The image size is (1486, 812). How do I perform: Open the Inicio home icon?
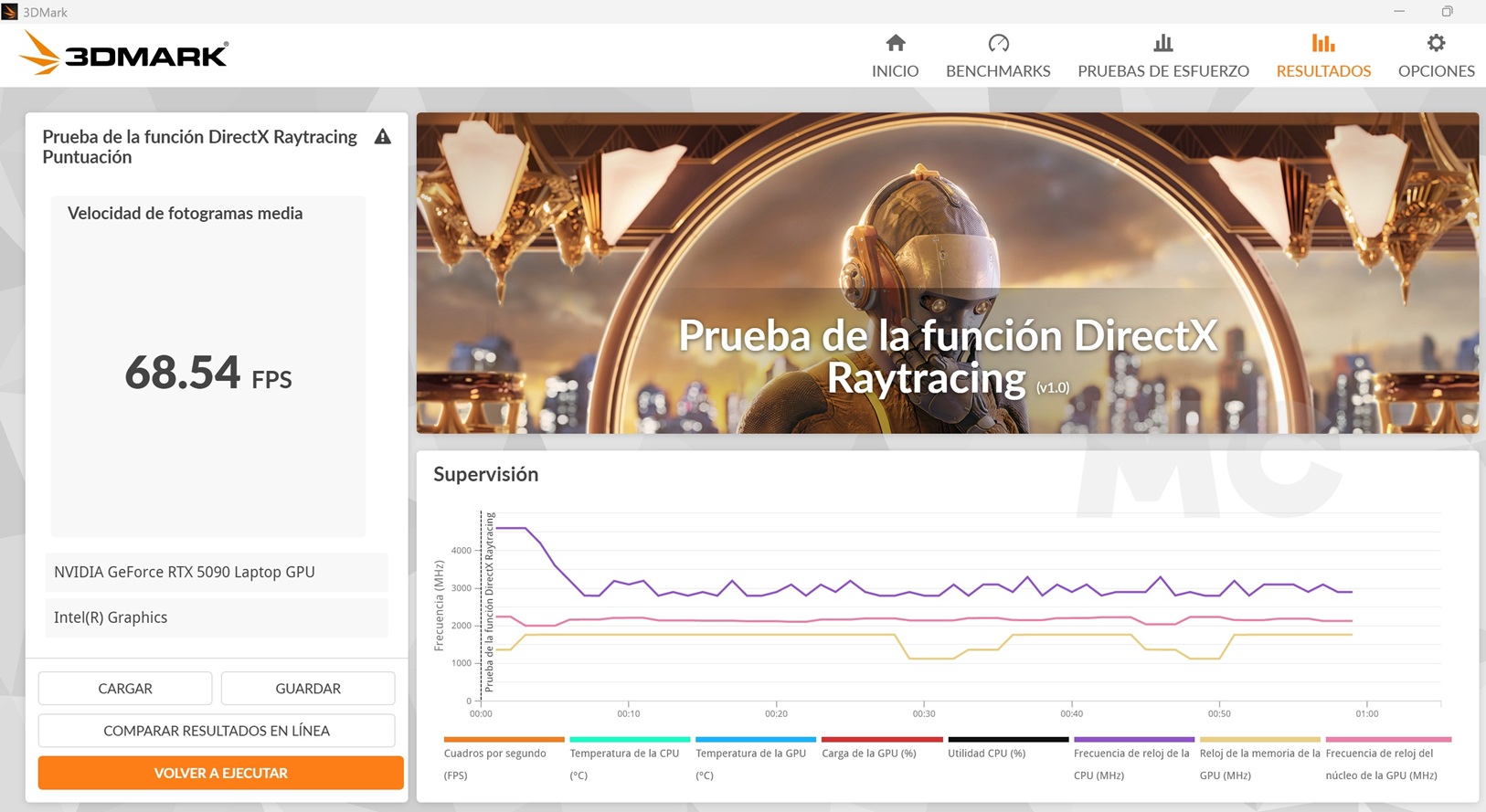[896, 43]
